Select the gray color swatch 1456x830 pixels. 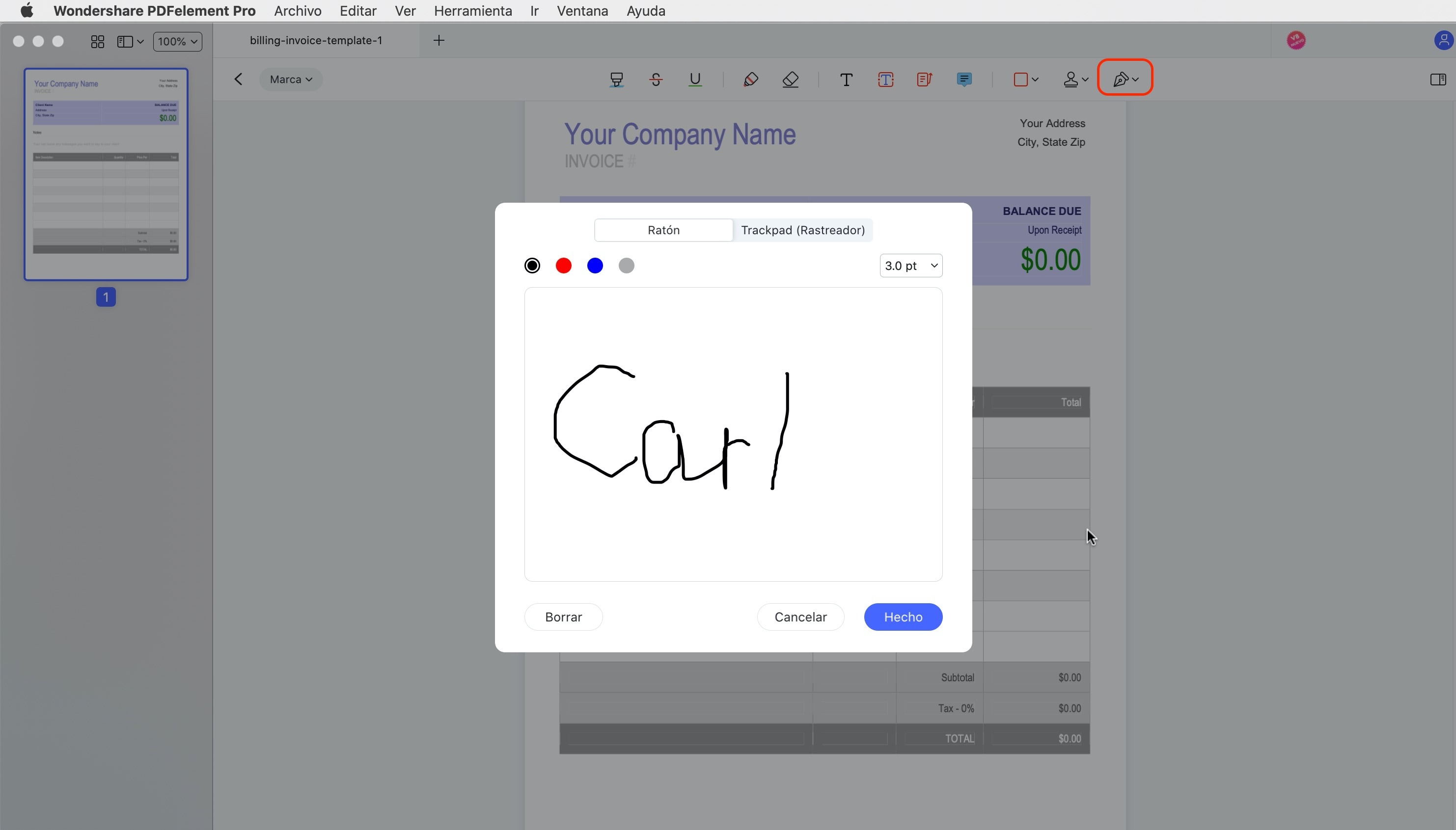627,265
